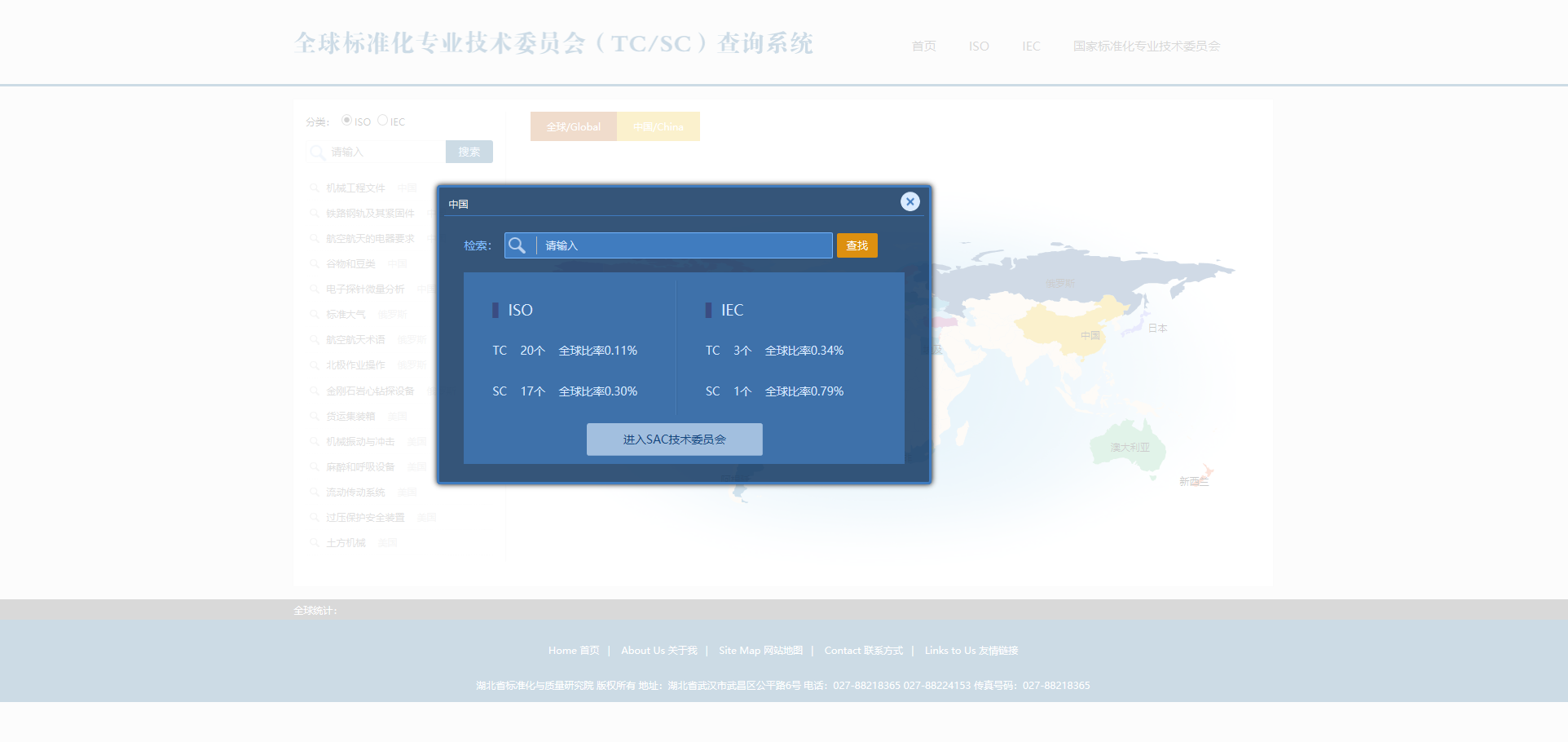This screenshot has width=1568, height=742.
Task: Click the site title 全球标准化专业技术委员会查询系统
Action: pyautogui.click(x=553, y=43)
